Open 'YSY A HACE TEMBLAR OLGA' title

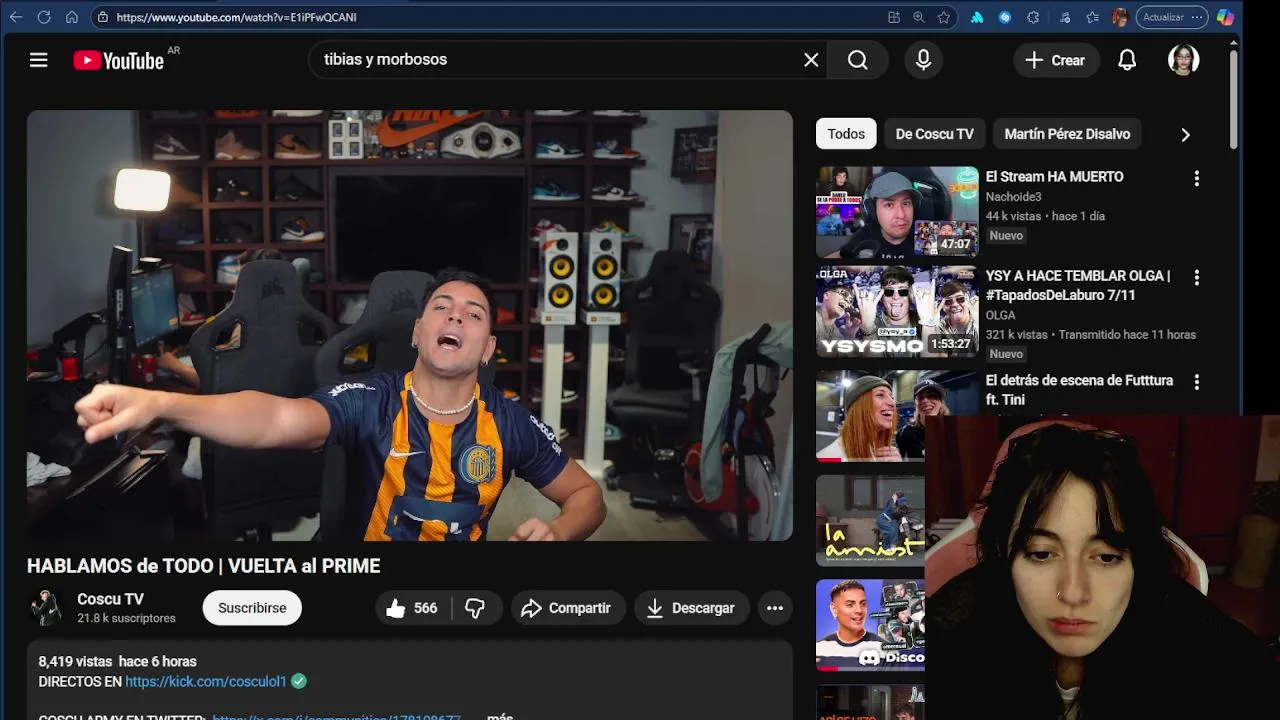(1078, 285)
